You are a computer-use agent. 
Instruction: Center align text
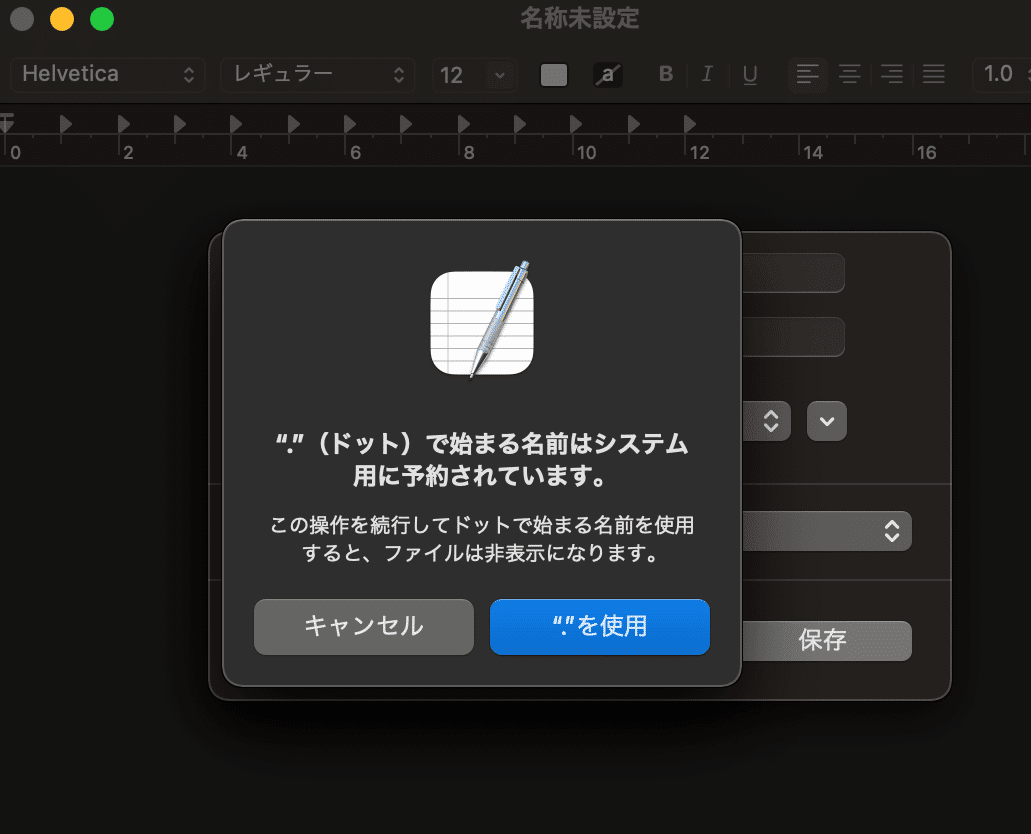pos(850,74)
